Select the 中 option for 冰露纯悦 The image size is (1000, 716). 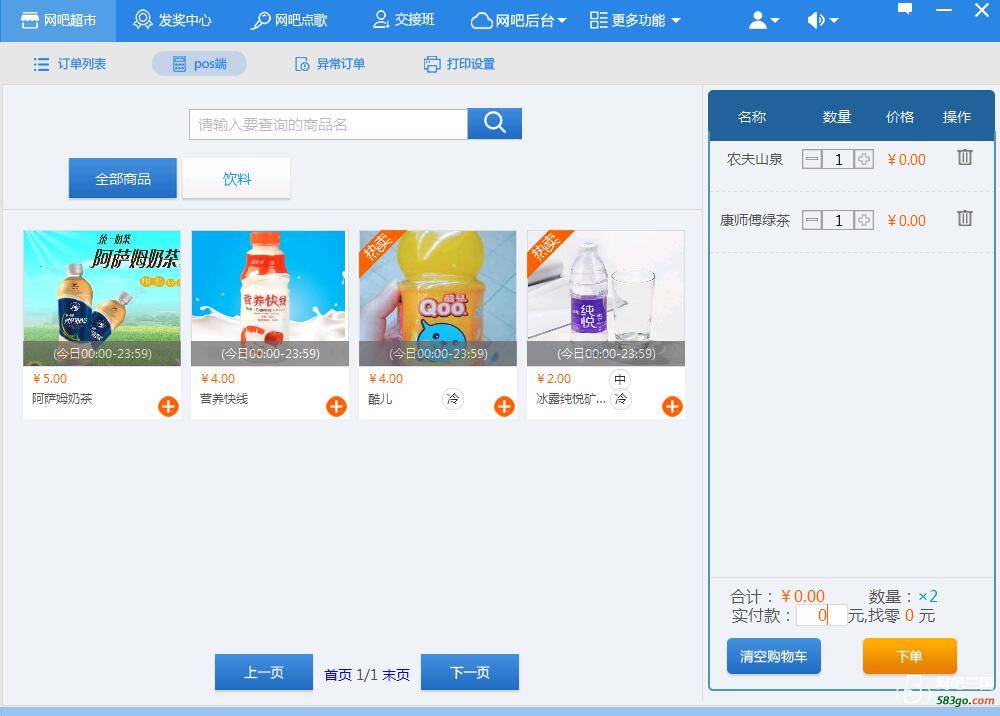[x=620, y=379]
